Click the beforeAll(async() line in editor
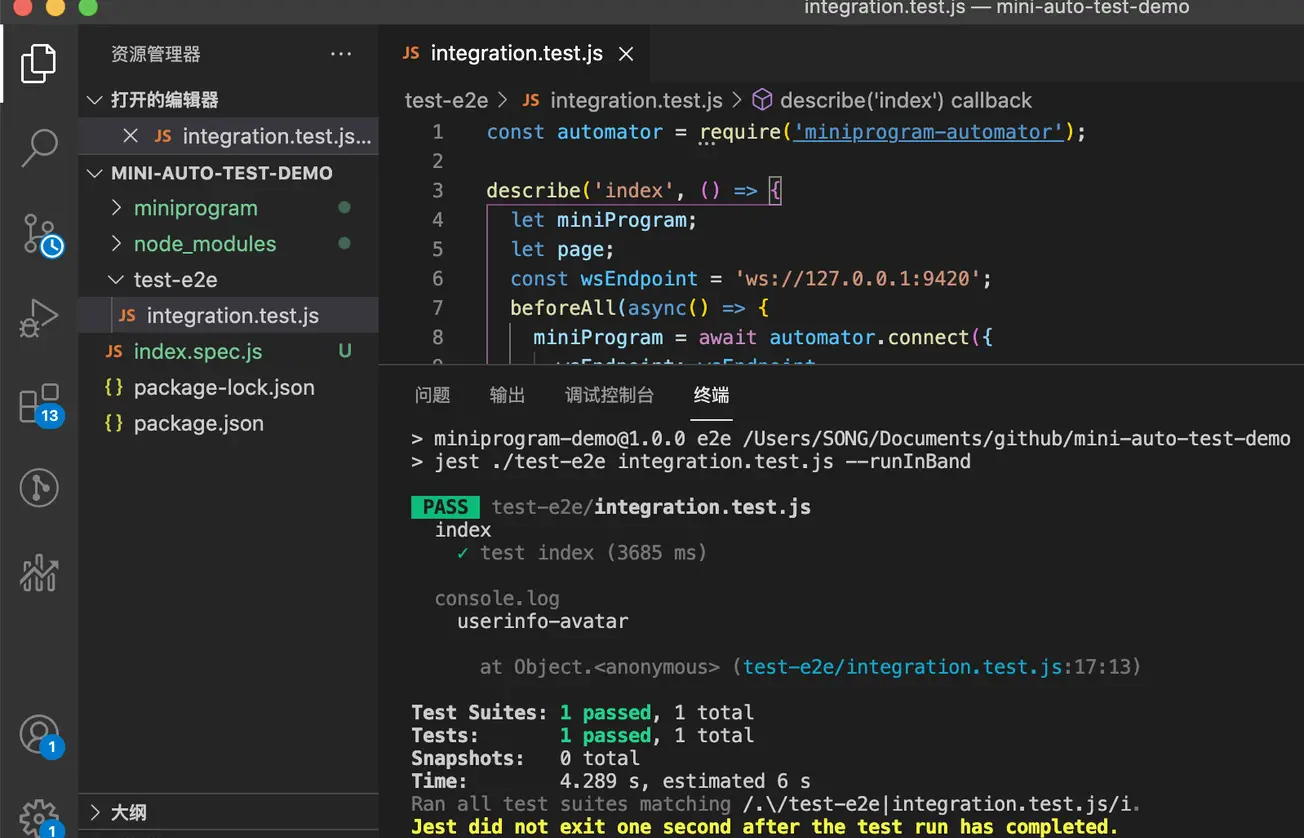Screen dimensions: 1304x838 (639, 308)
